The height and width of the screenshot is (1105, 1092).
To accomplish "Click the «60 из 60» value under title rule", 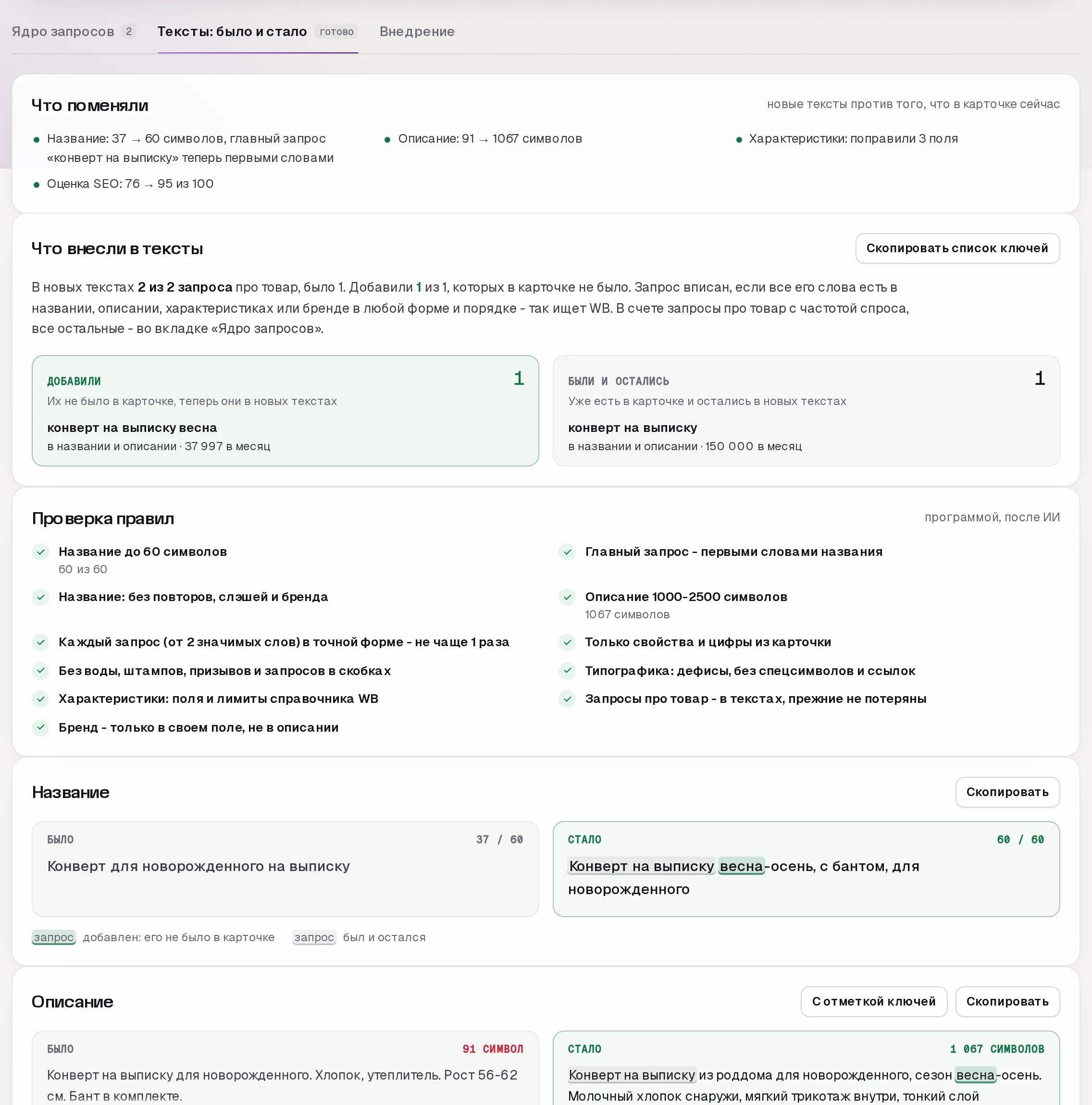I will pos(83,569).
